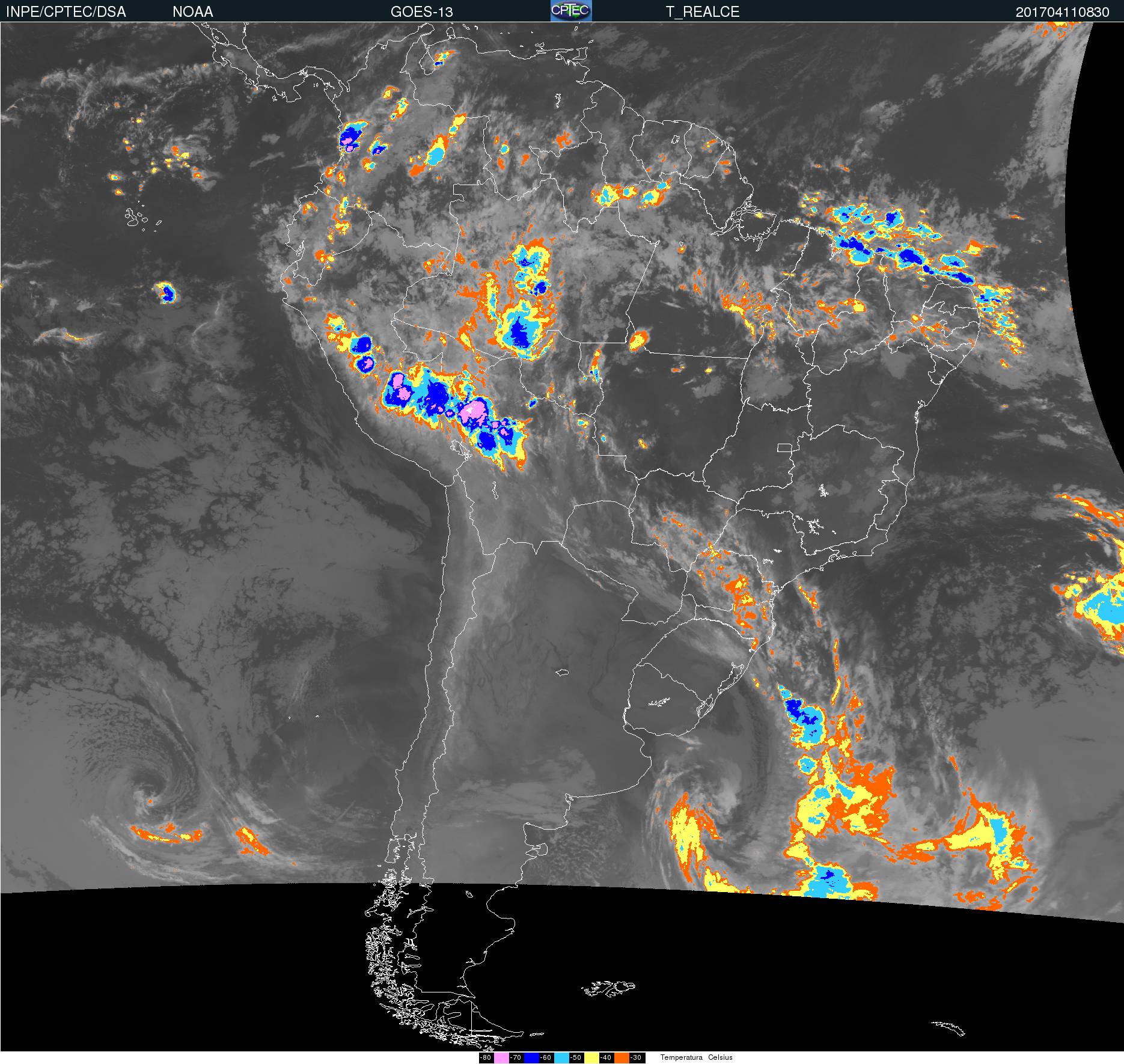This screenshot has width=1124, height=1064.
Task: Click the -70 legend value
Action: click(x=516, y=1058)
